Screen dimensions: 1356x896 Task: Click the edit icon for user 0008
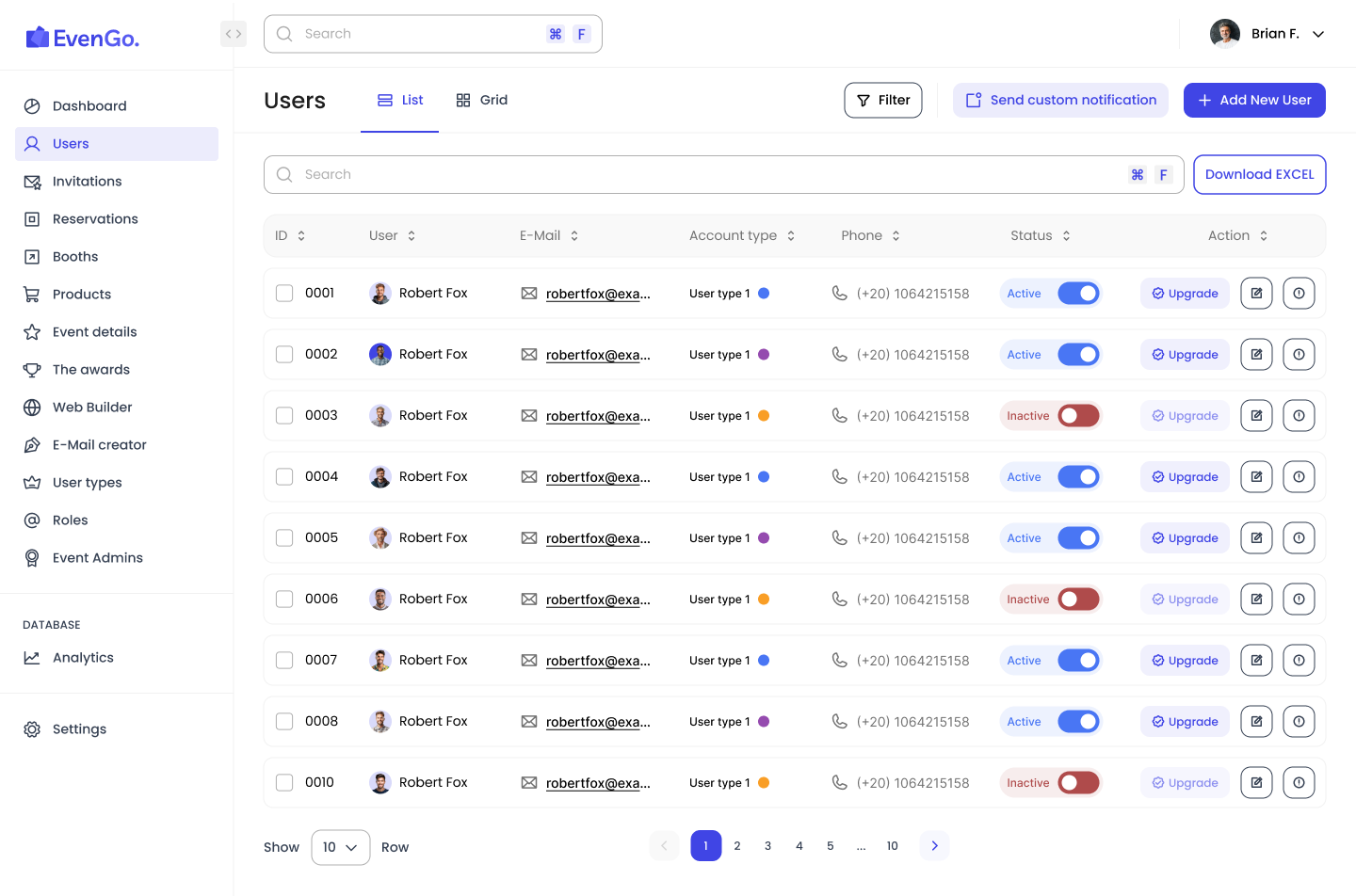(x=1256, y=722)
